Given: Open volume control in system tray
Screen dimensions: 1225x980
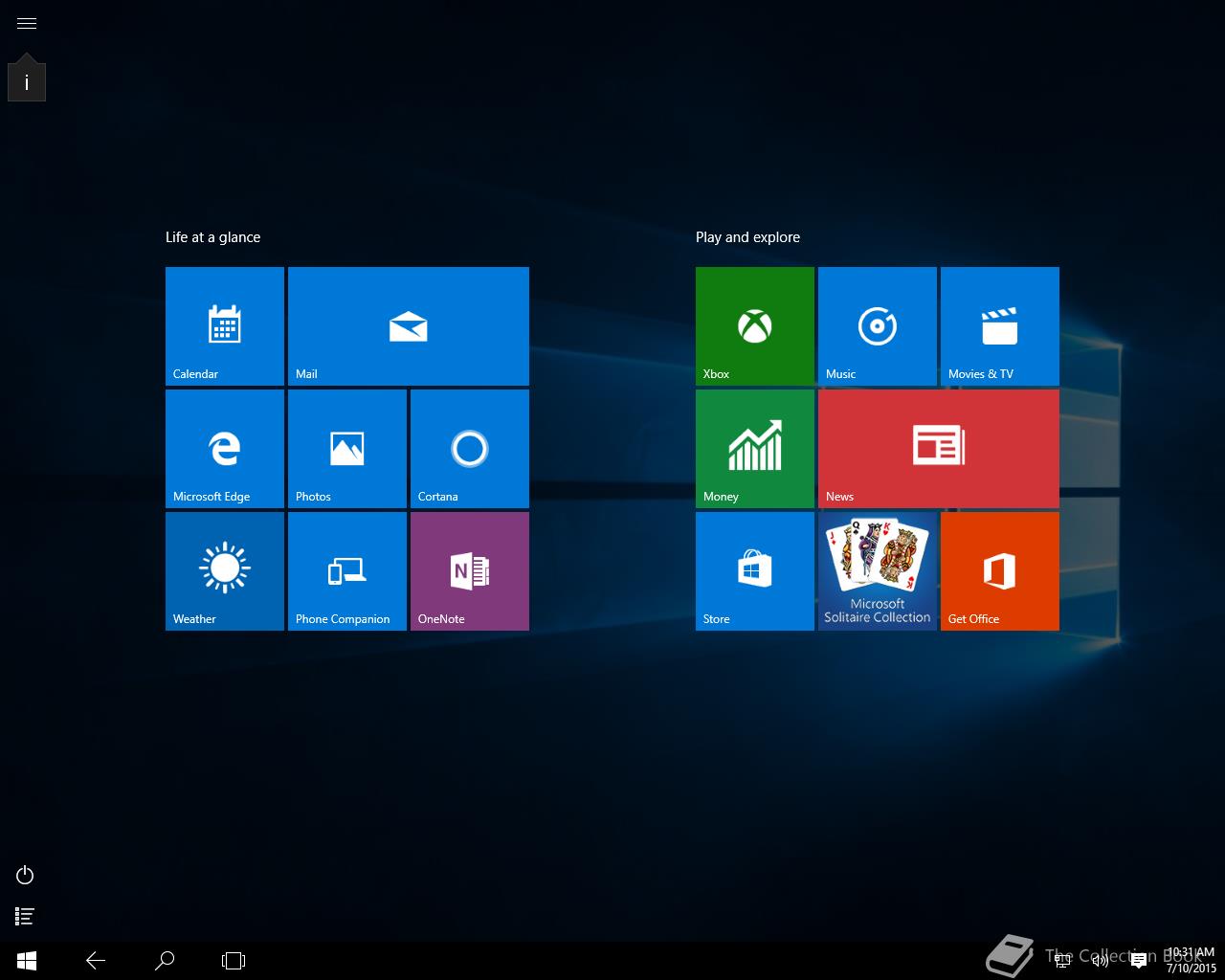Looking at the screenshot, I should (x=1101, y=961).
